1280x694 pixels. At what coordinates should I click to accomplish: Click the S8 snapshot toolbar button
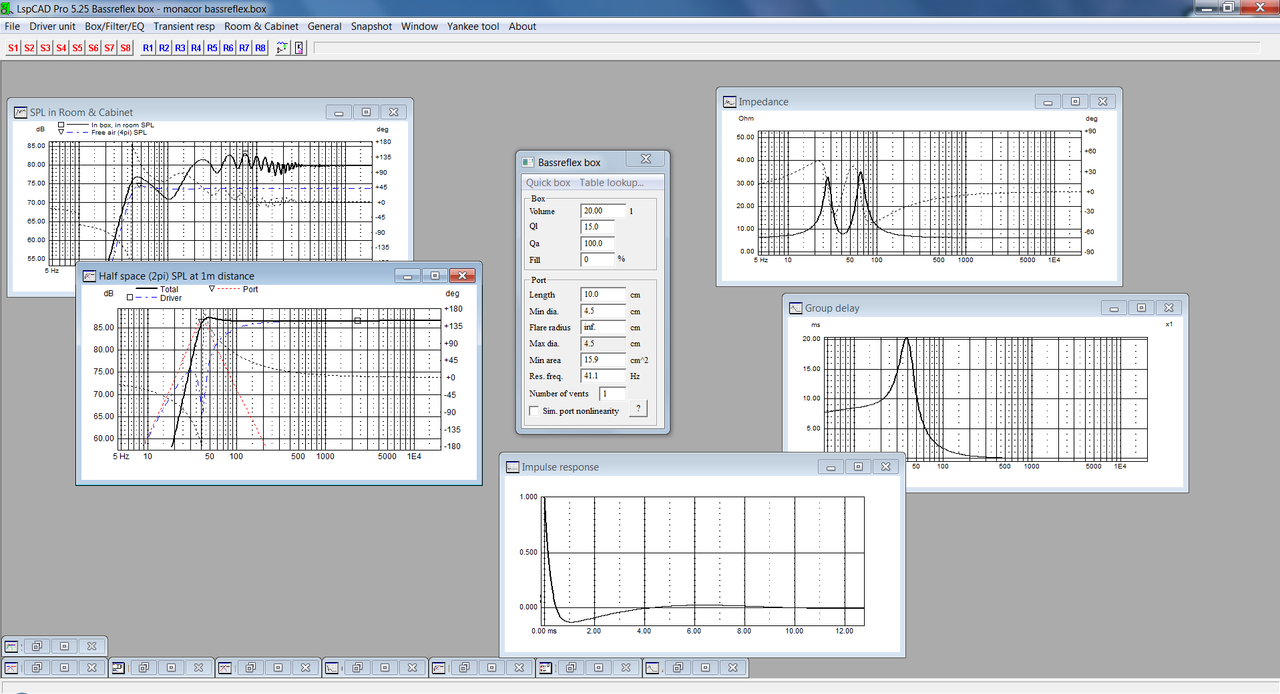click(x=125, y=47)
